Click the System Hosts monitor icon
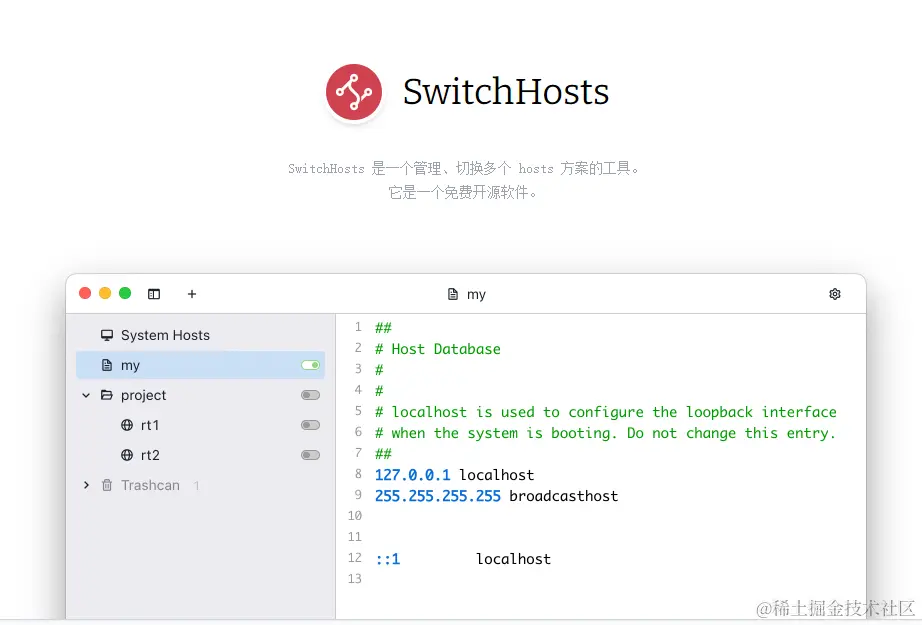Image resolution: width=922 pixels, height=625 pixels. [106, 335]
